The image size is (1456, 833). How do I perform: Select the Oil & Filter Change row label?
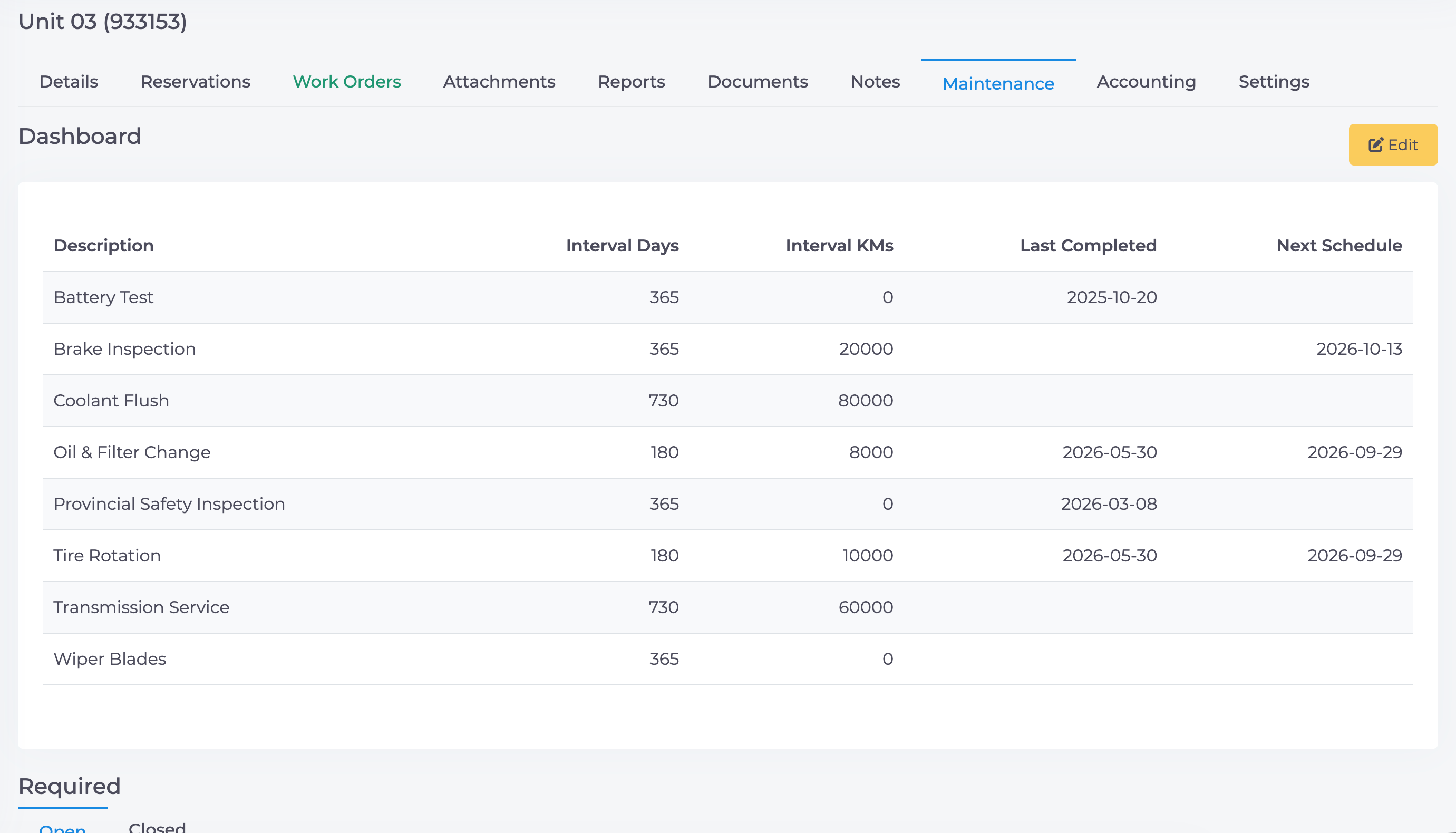point(132,452)
